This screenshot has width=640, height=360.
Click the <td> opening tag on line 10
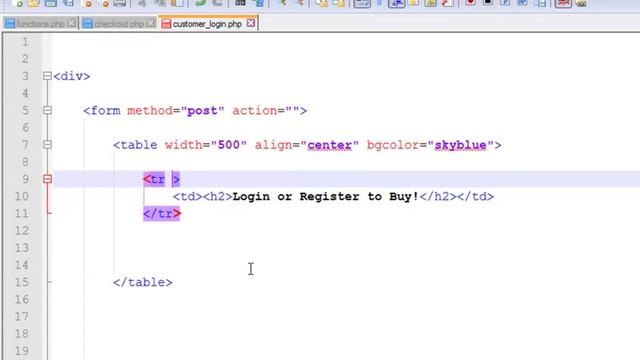[x=188, y=196]
